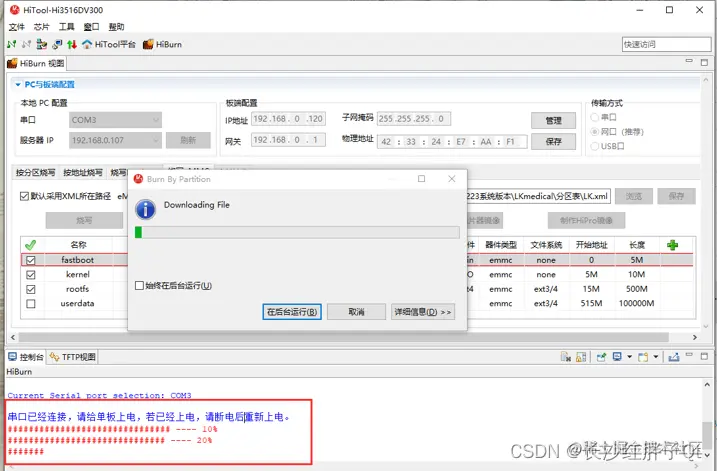This screenshot has width=717, height=471.
Task: Enable the userdata partition checkbox
Action: pos(31,304)
